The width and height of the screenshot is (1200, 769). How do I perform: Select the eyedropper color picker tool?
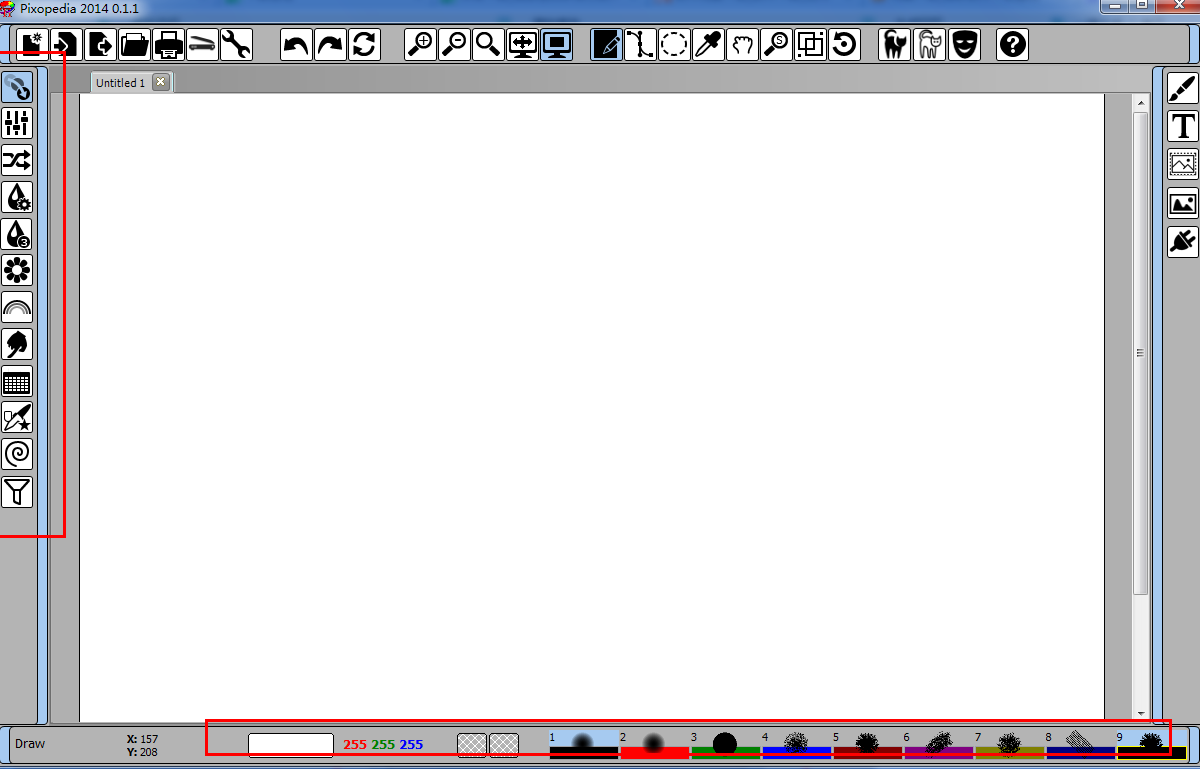point(708,44)
